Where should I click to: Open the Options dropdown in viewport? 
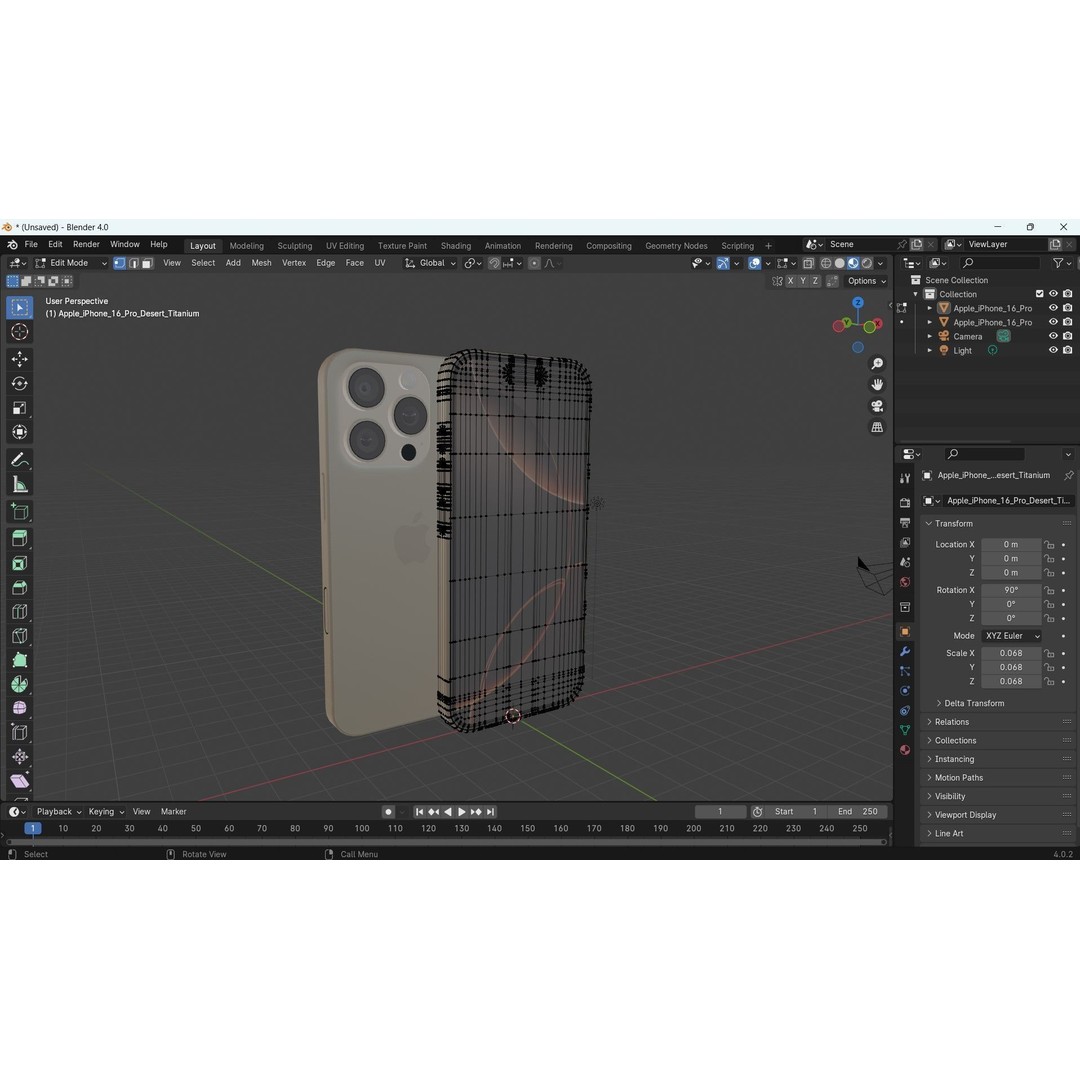(866, 281)
